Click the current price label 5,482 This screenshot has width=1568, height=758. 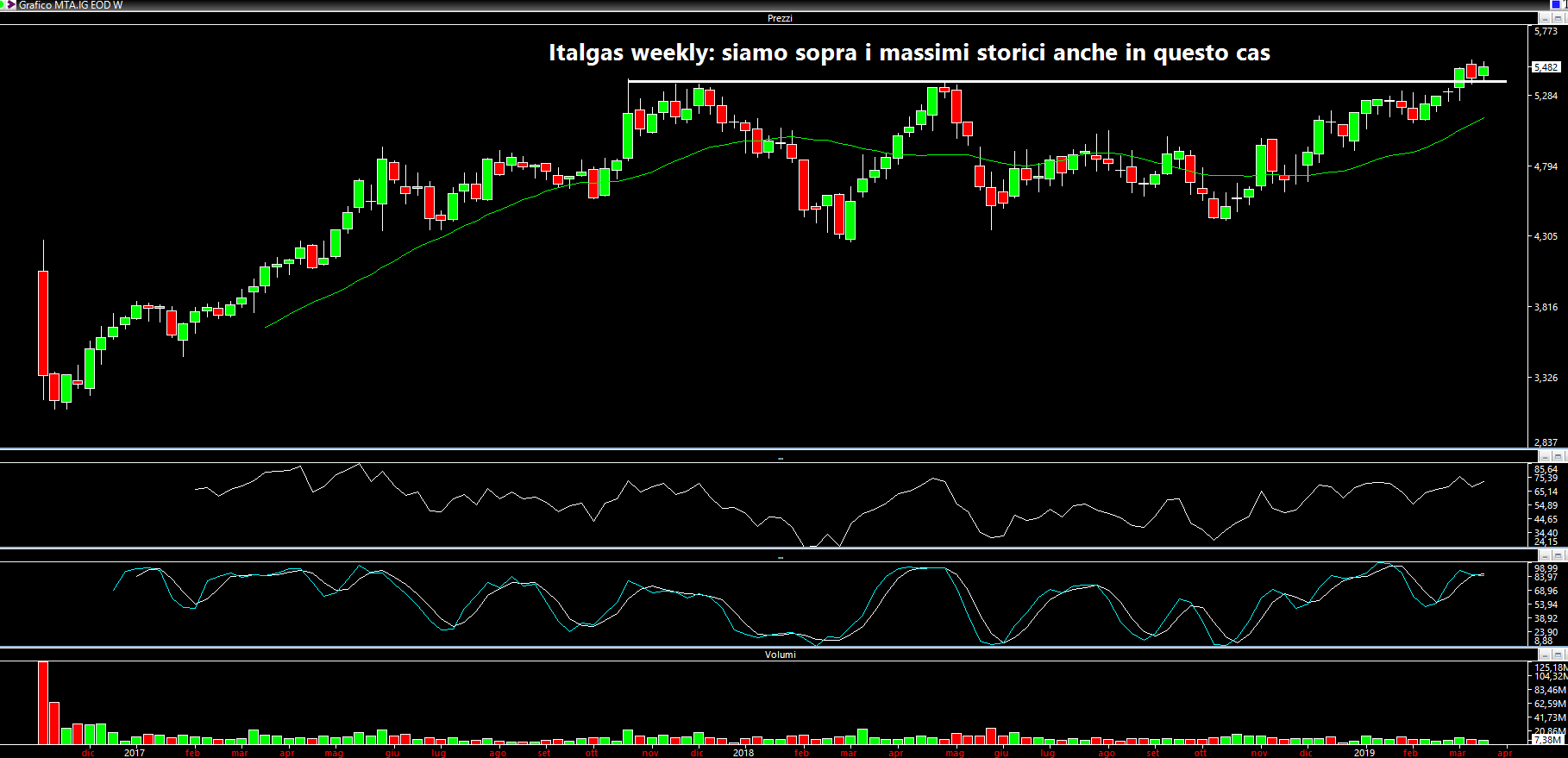point(1546,67)
